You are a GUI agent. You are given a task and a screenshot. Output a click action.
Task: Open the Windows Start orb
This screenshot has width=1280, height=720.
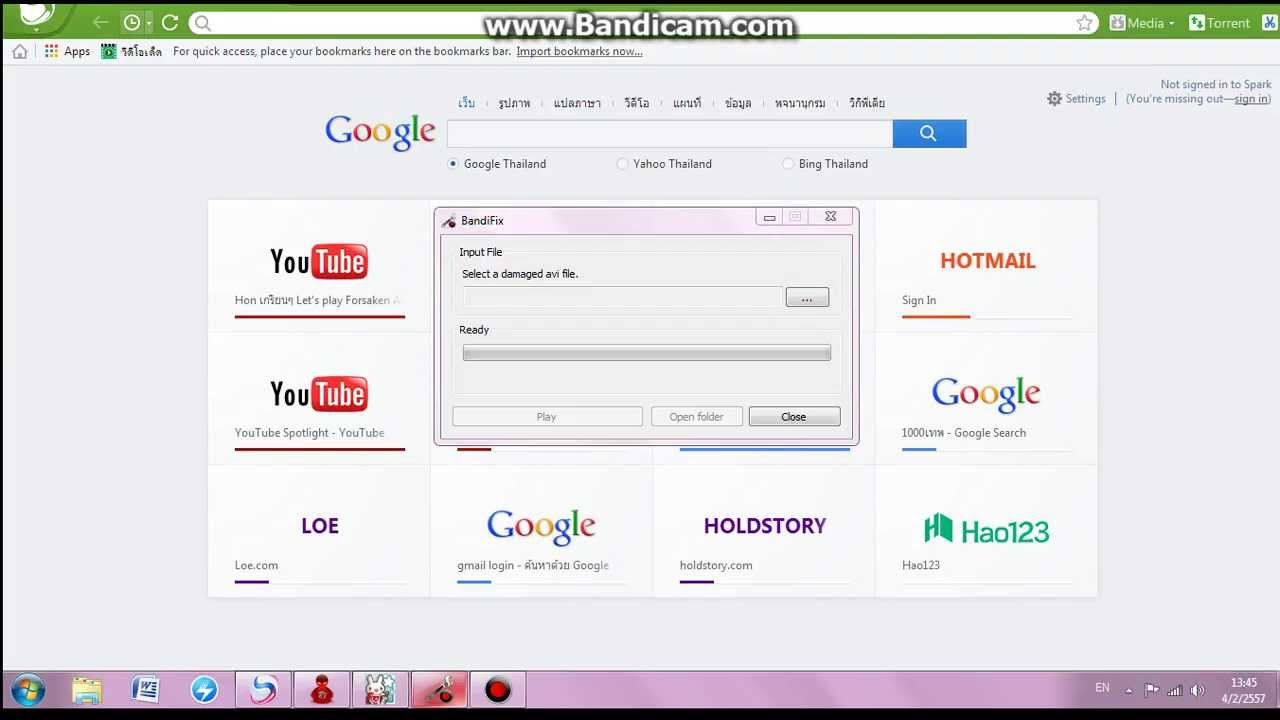(x=28, y=690)
